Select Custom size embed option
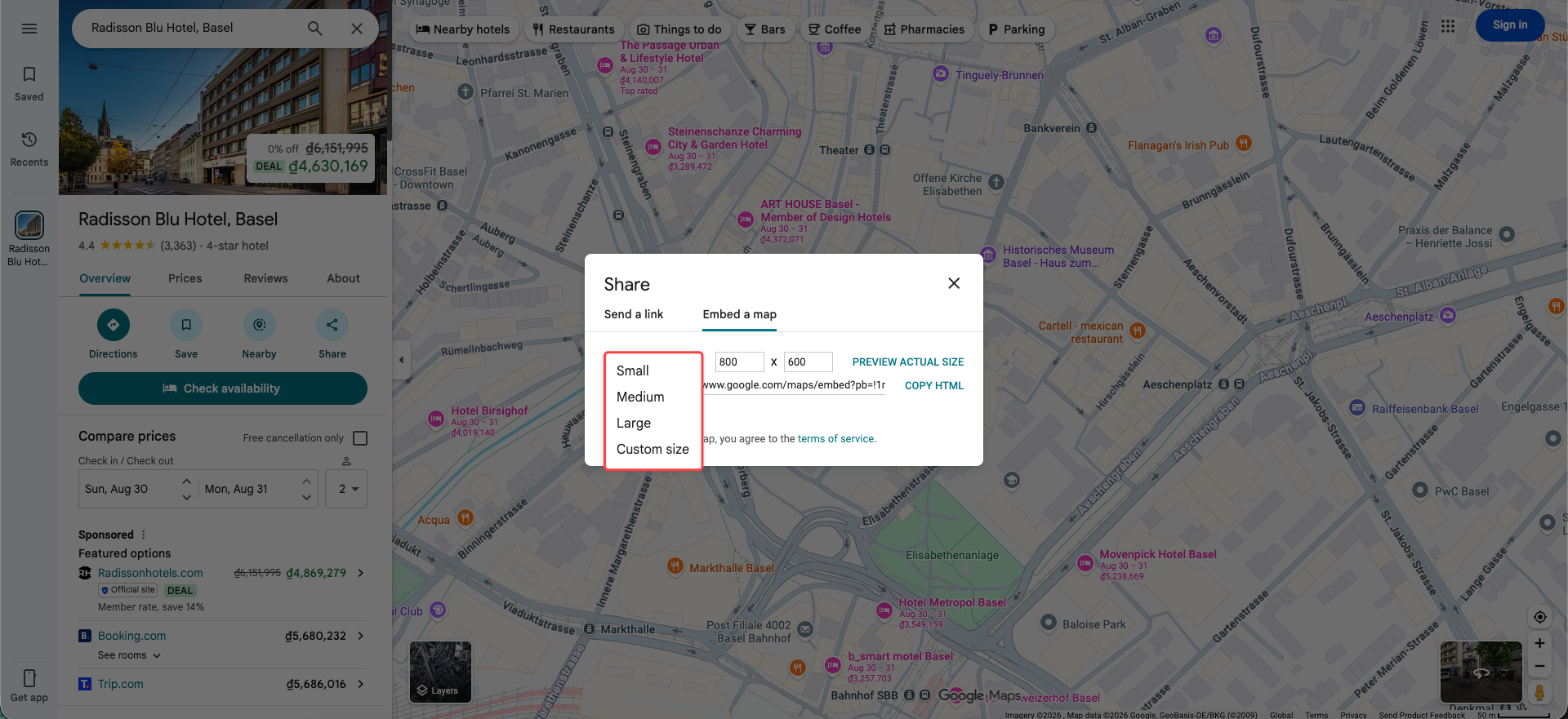Viewport: 1568px width, 719px height. [x=653, y=449]
